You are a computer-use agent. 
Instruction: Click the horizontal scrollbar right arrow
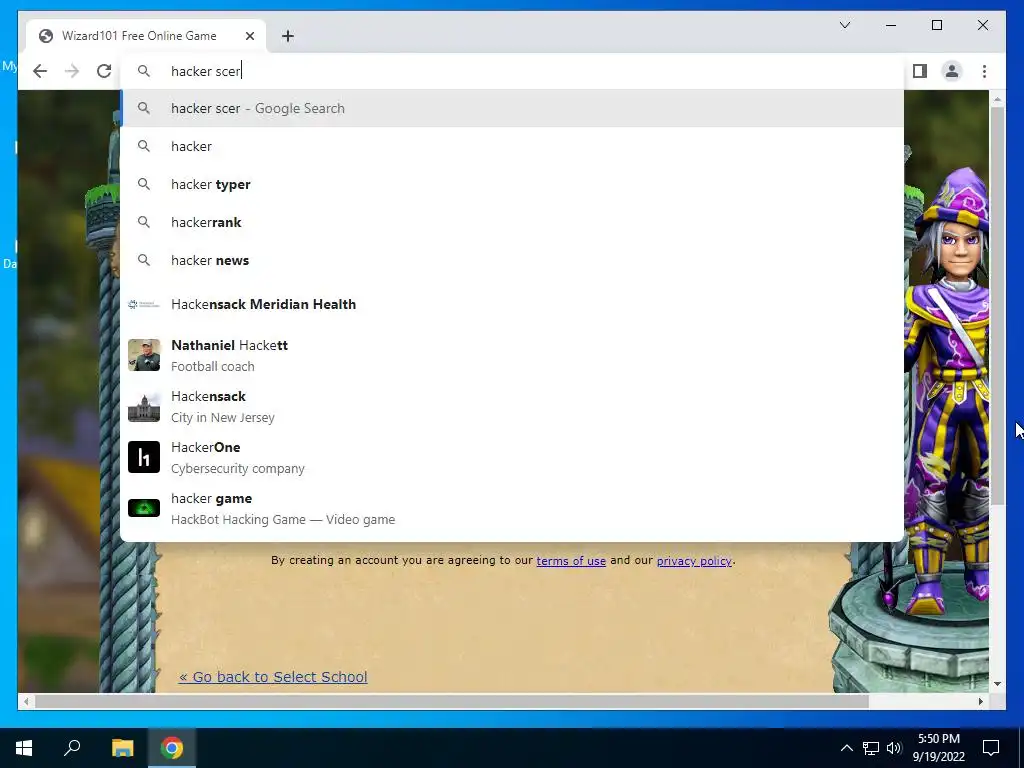(x=981, y=701)
